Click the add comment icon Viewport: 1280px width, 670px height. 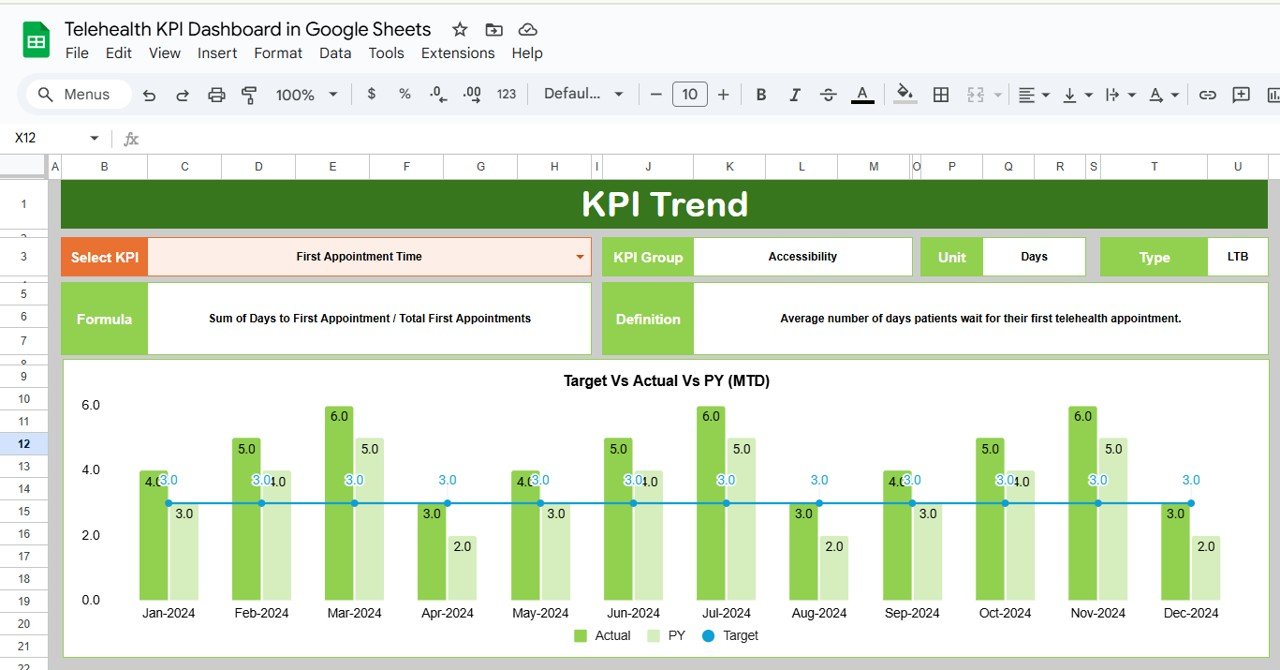coord(1241,95)
